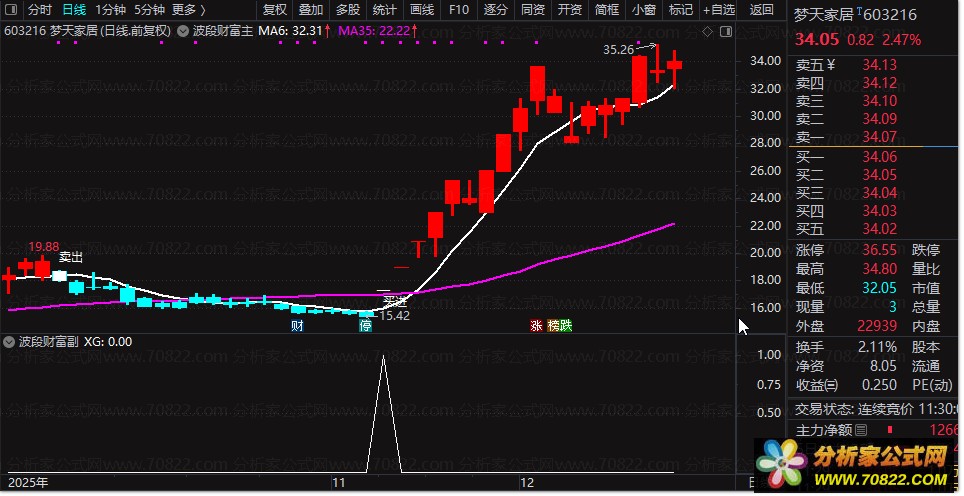Click the 同资 toolbar button
964x496 pixels.
tap(532, 10)
